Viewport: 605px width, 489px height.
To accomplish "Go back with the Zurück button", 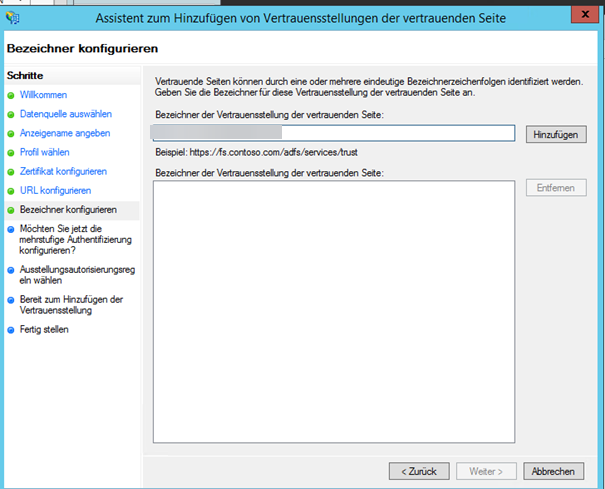I will [419, 471].
